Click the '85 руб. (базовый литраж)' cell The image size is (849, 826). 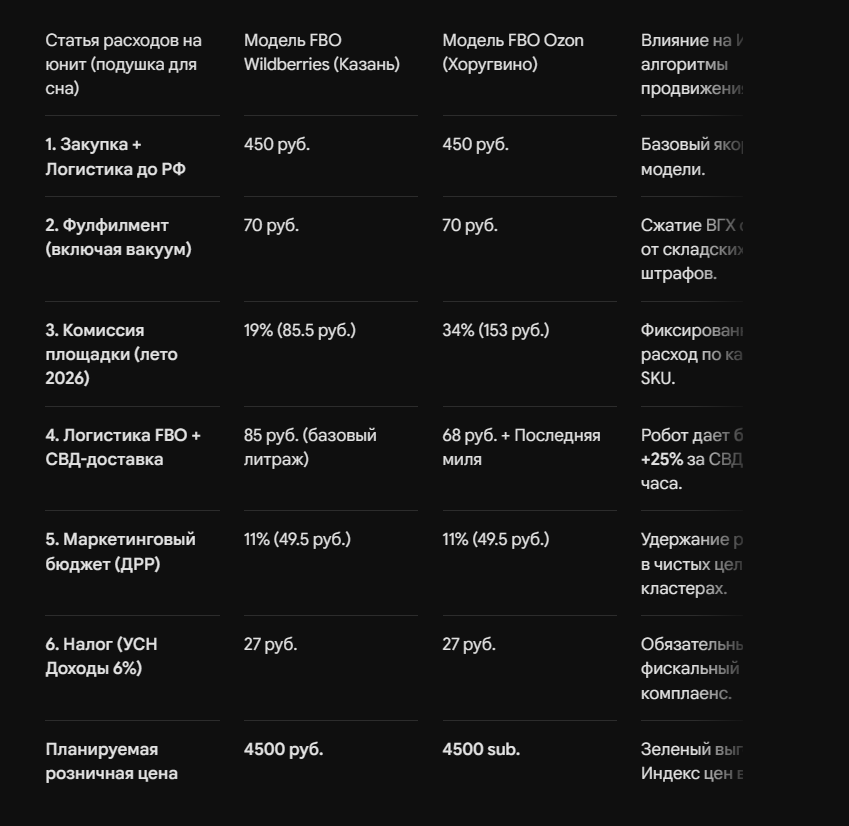(x=310, y=447)
